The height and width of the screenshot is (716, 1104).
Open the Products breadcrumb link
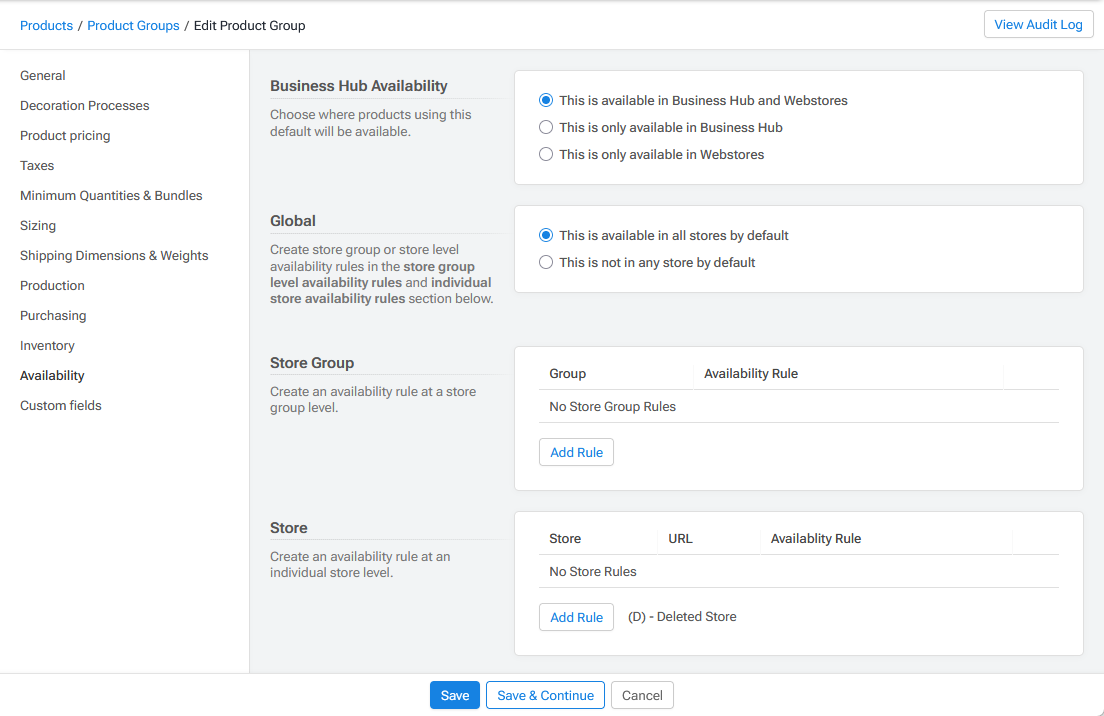point(46,25)
